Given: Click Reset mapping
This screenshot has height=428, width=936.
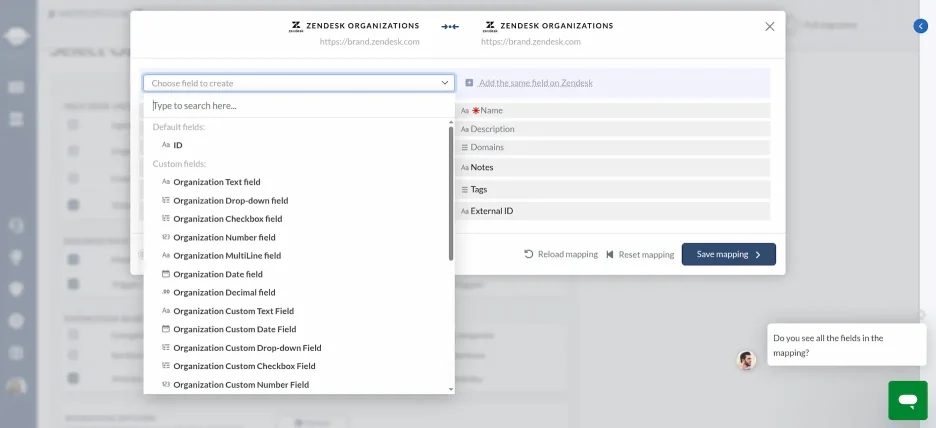Looking at the screenshot, I should [x=640, y=254].
